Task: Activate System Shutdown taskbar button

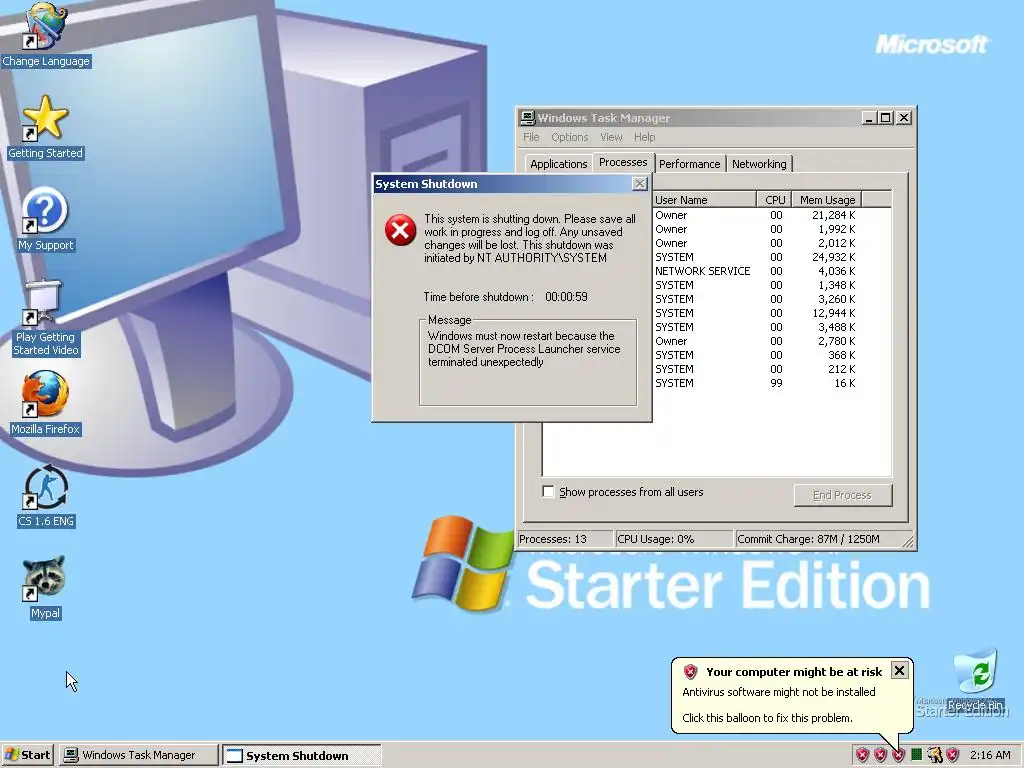Action: (301, 755)
